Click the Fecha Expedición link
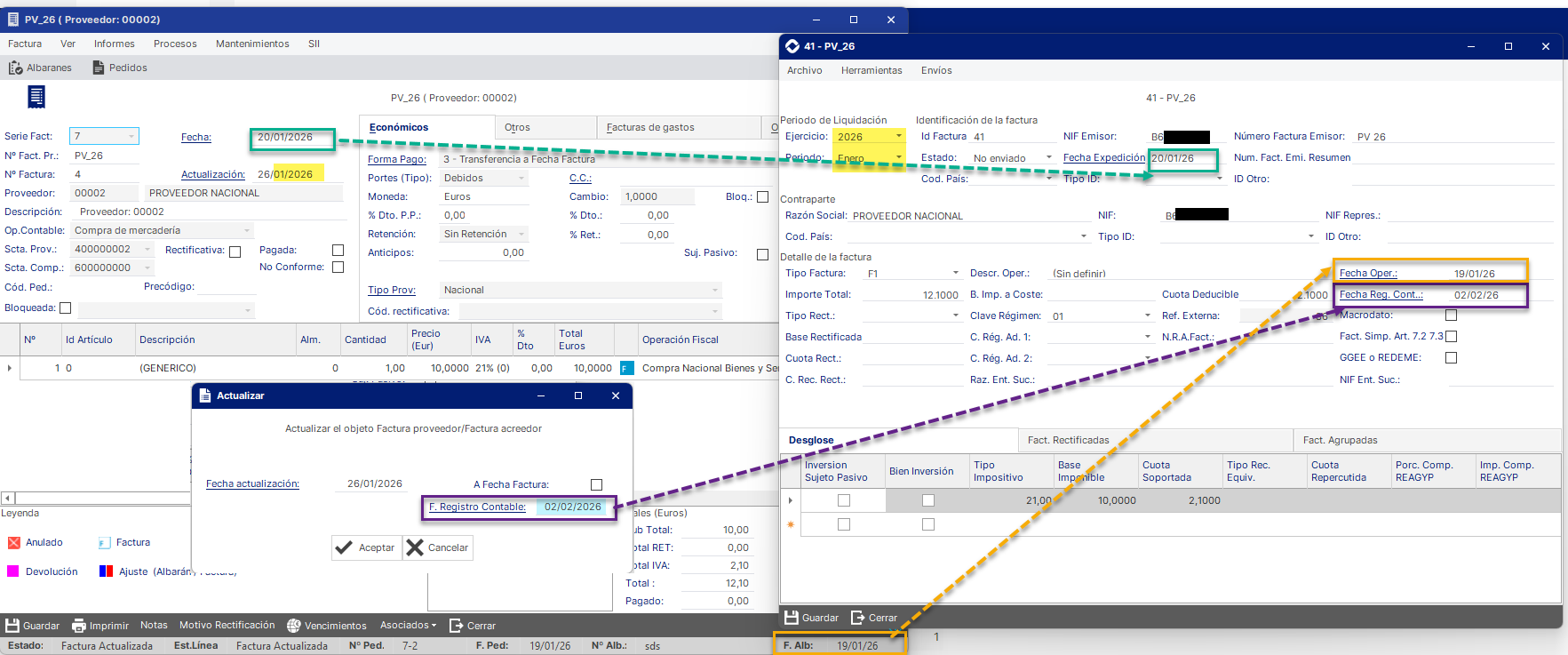 [1104, 157]
